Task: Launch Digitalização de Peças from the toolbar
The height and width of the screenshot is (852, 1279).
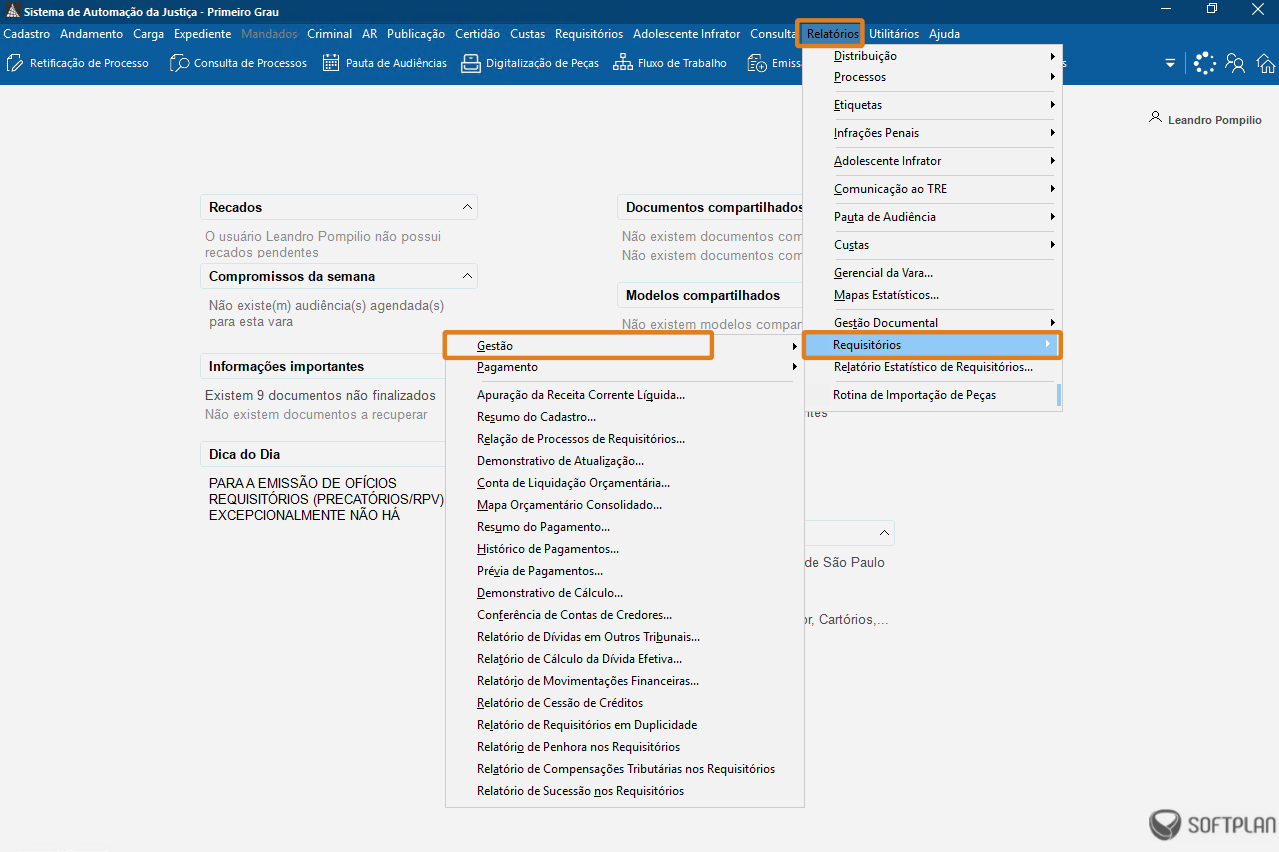Action: [x=530, y=63]
